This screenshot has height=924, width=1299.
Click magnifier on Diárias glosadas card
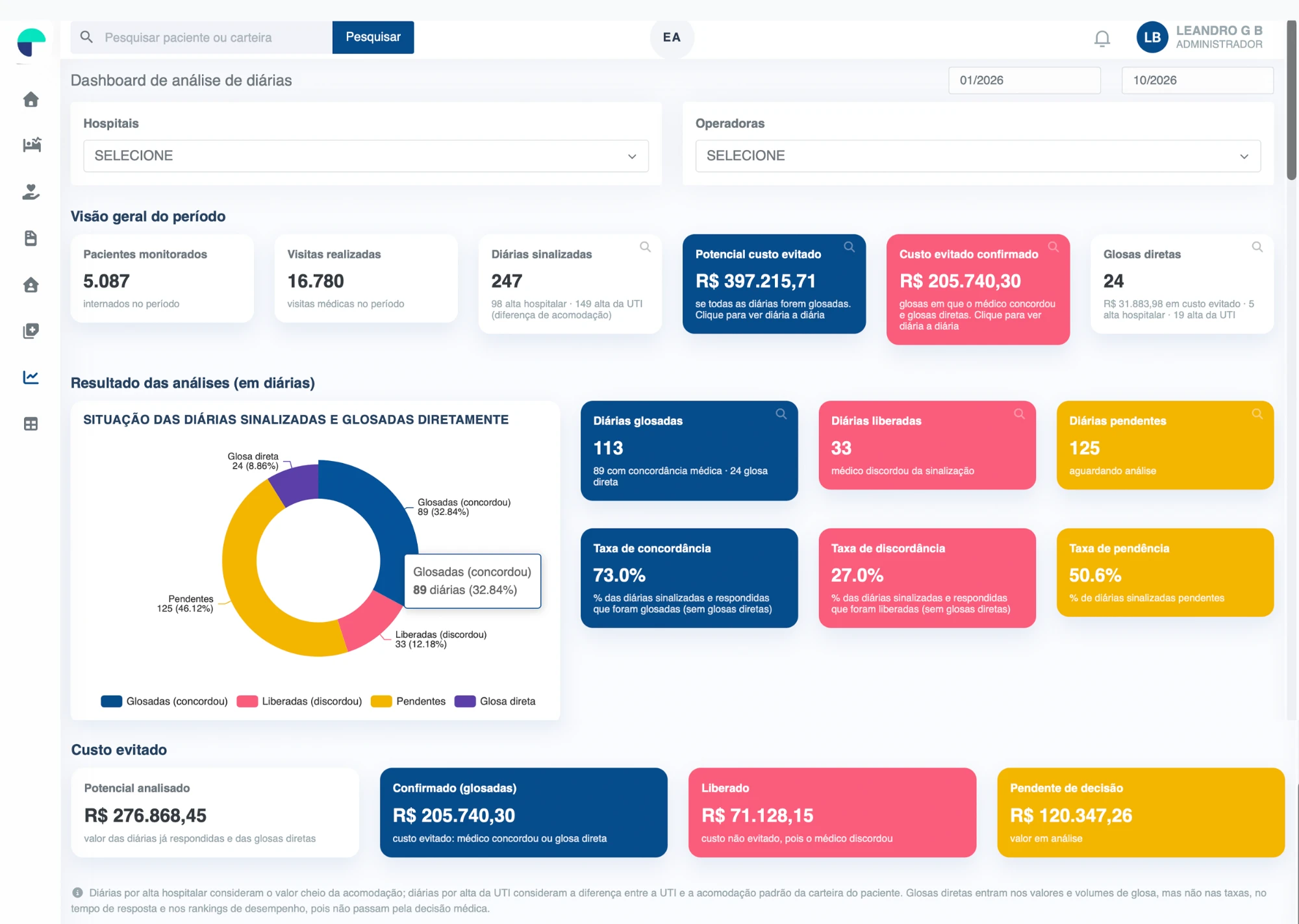781,414
